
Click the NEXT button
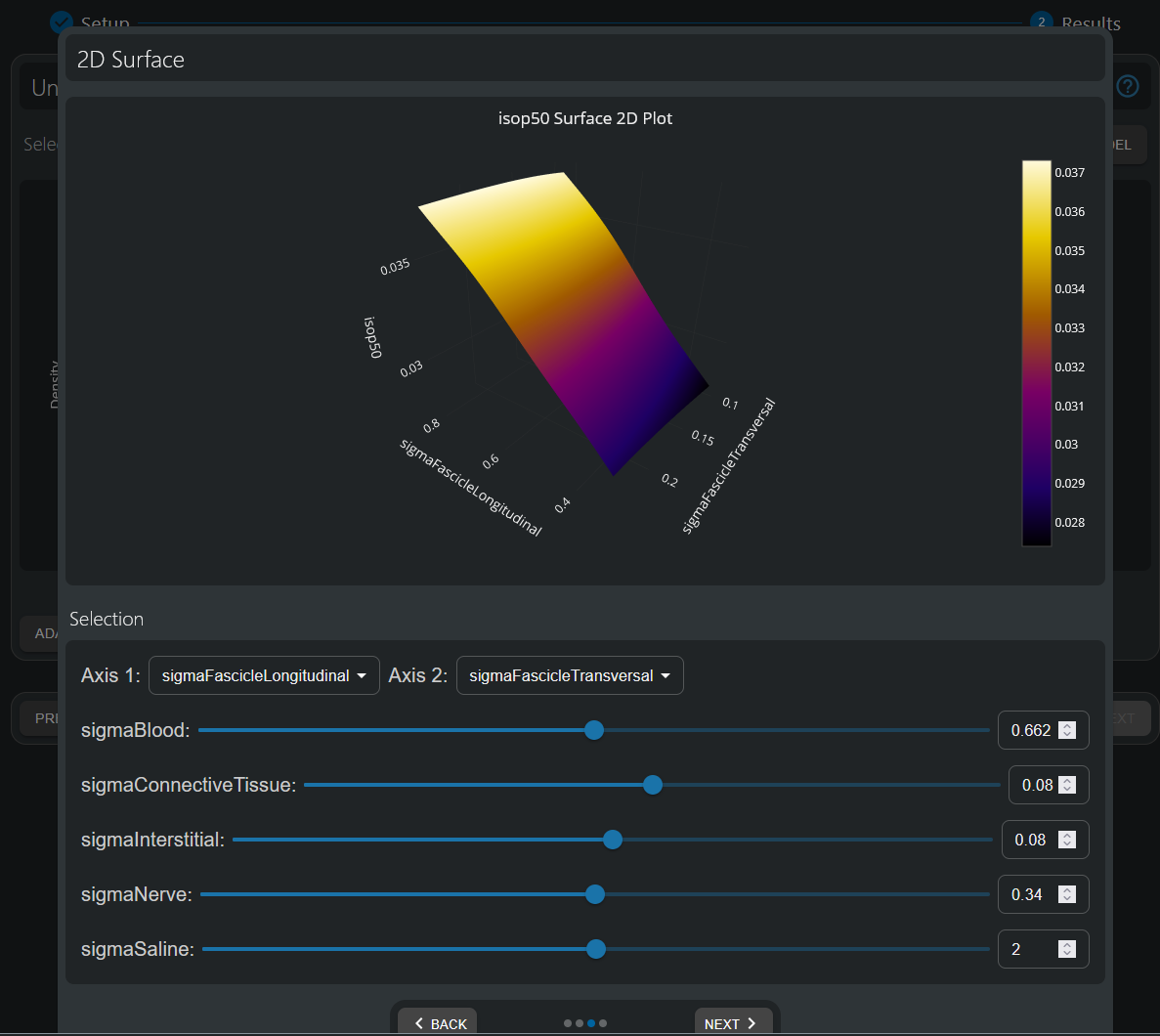pos(733,1023)
